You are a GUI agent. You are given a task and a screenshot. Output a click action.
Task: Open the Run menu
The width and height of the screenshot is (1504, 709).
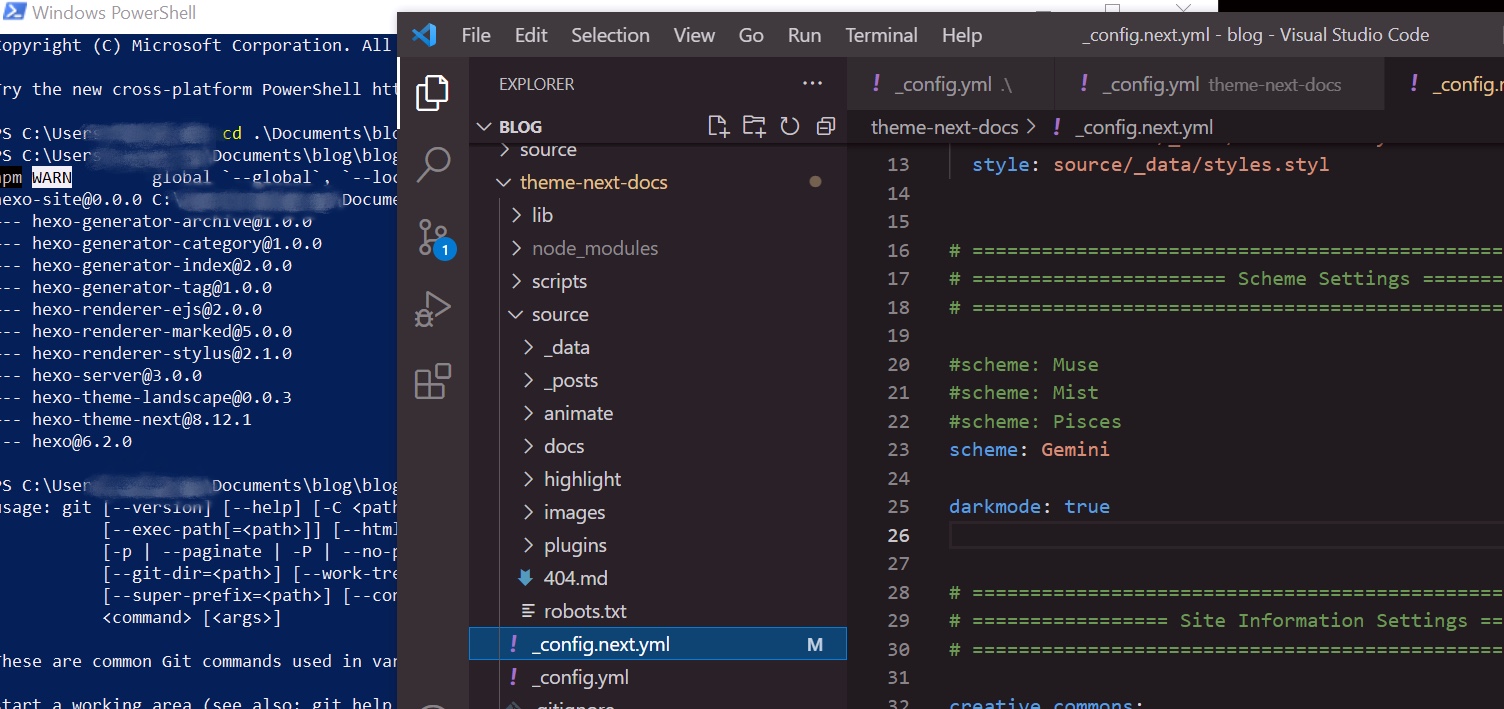[804, 35]
